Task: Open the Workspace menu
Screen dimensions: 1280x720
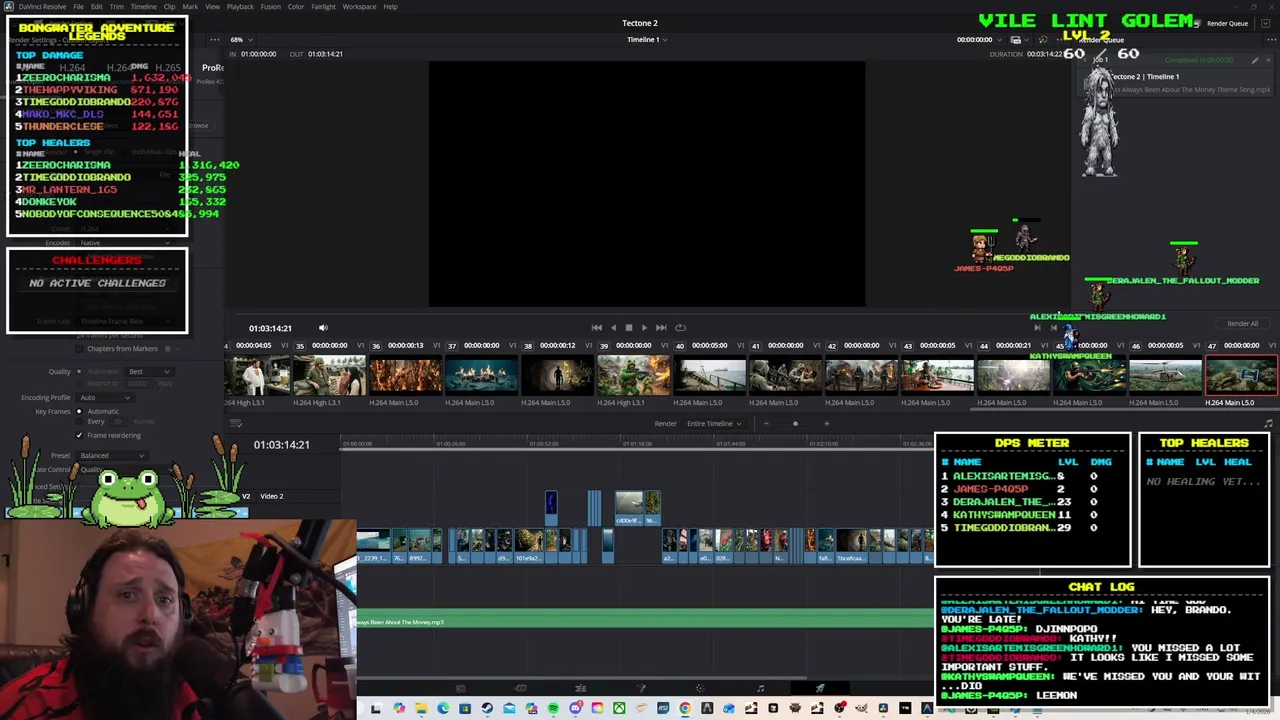Action: pos(359,6)
